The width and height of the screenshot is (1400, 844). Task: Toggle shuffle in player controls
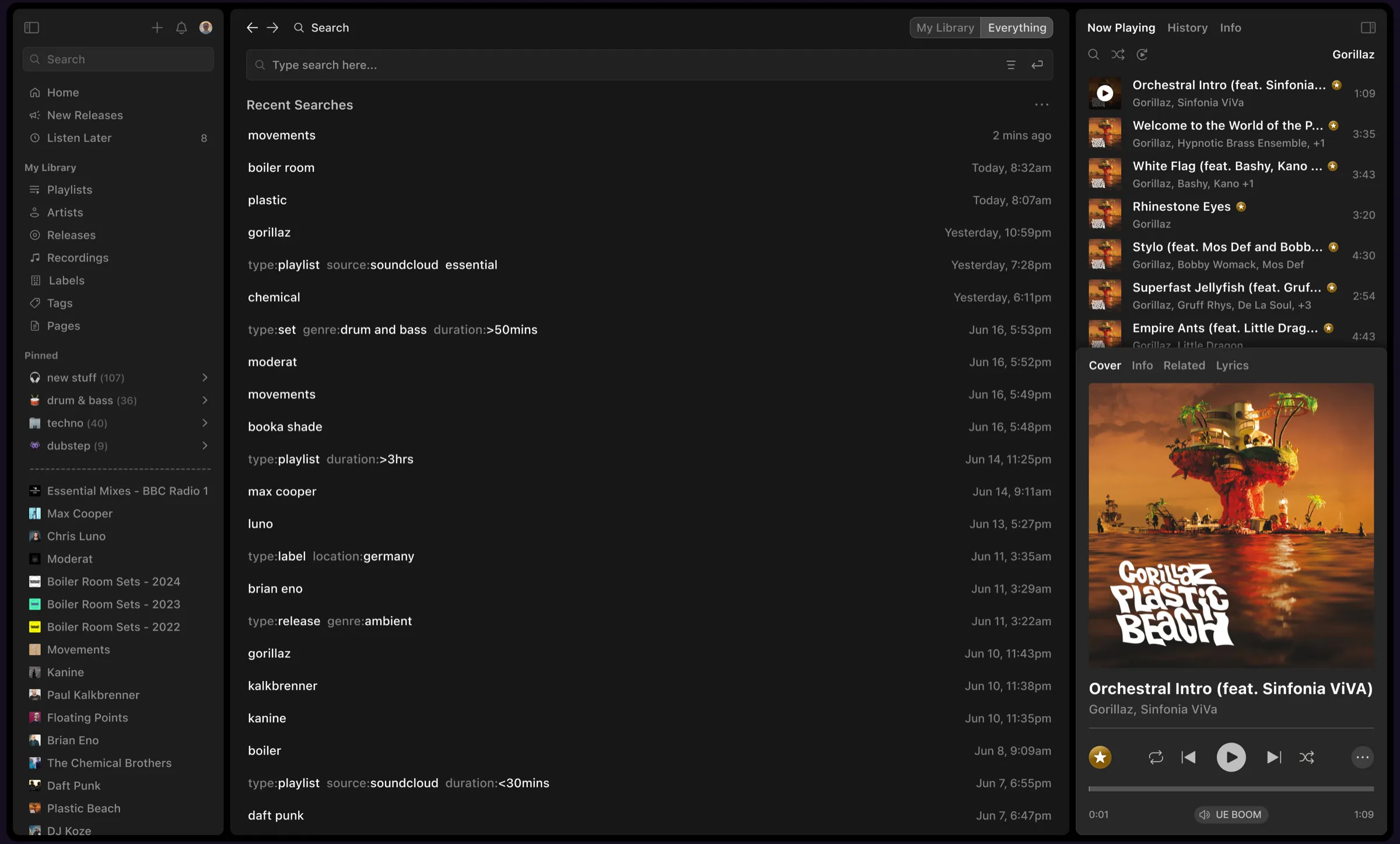(1307, 757)
